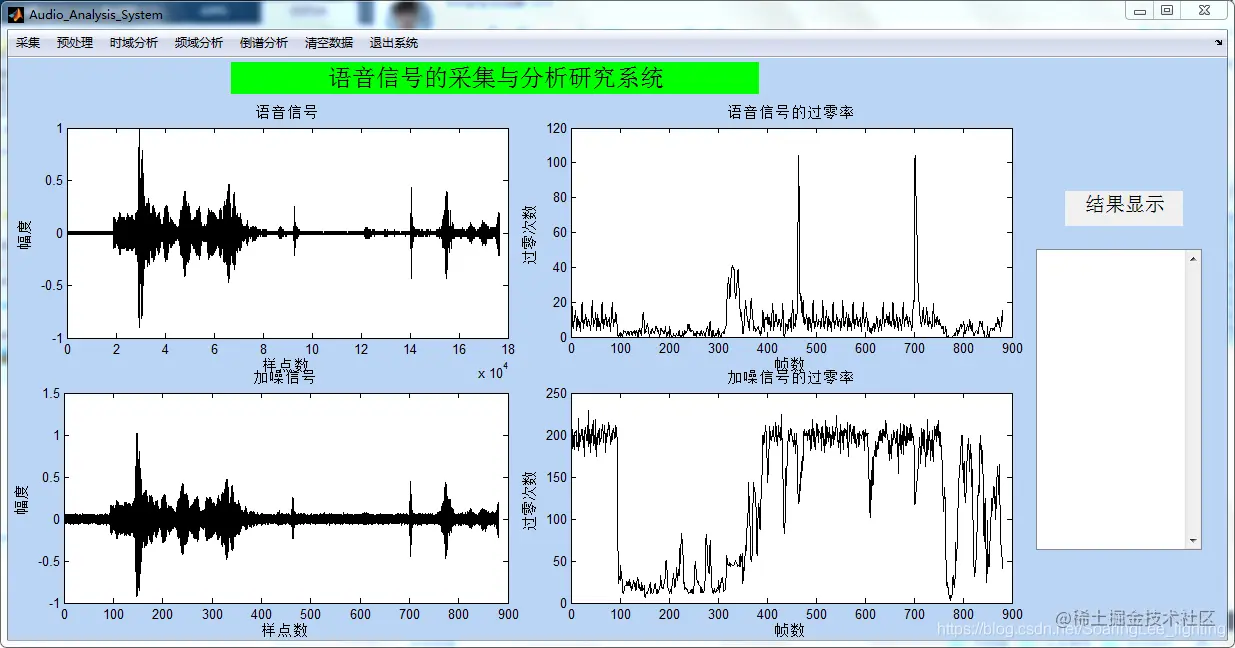Click the 语音信号 waveform plot

[287, 233]
